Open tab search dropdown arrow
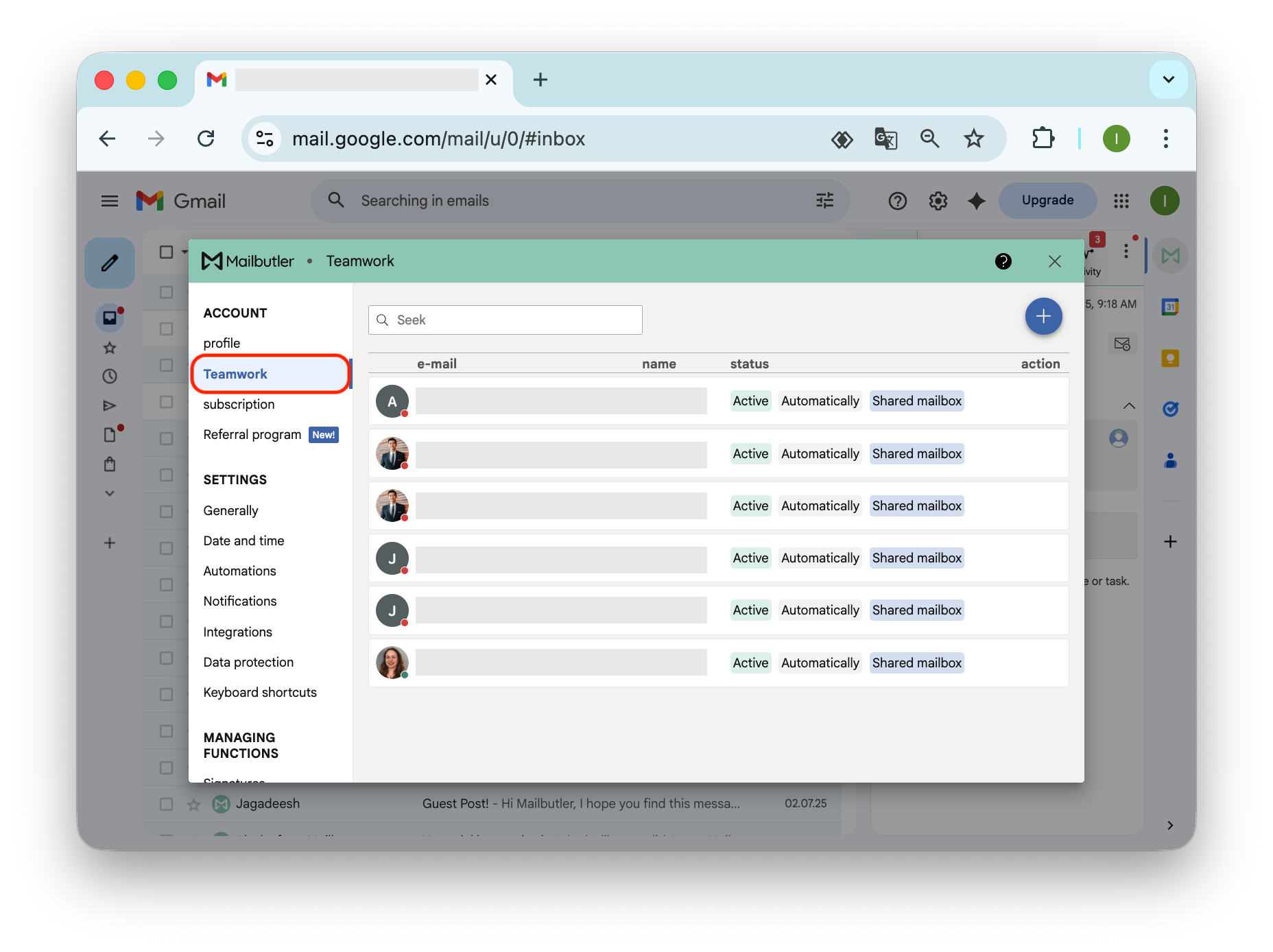This screenshot has height=952, width=1273. click(x=1169, y=80)
